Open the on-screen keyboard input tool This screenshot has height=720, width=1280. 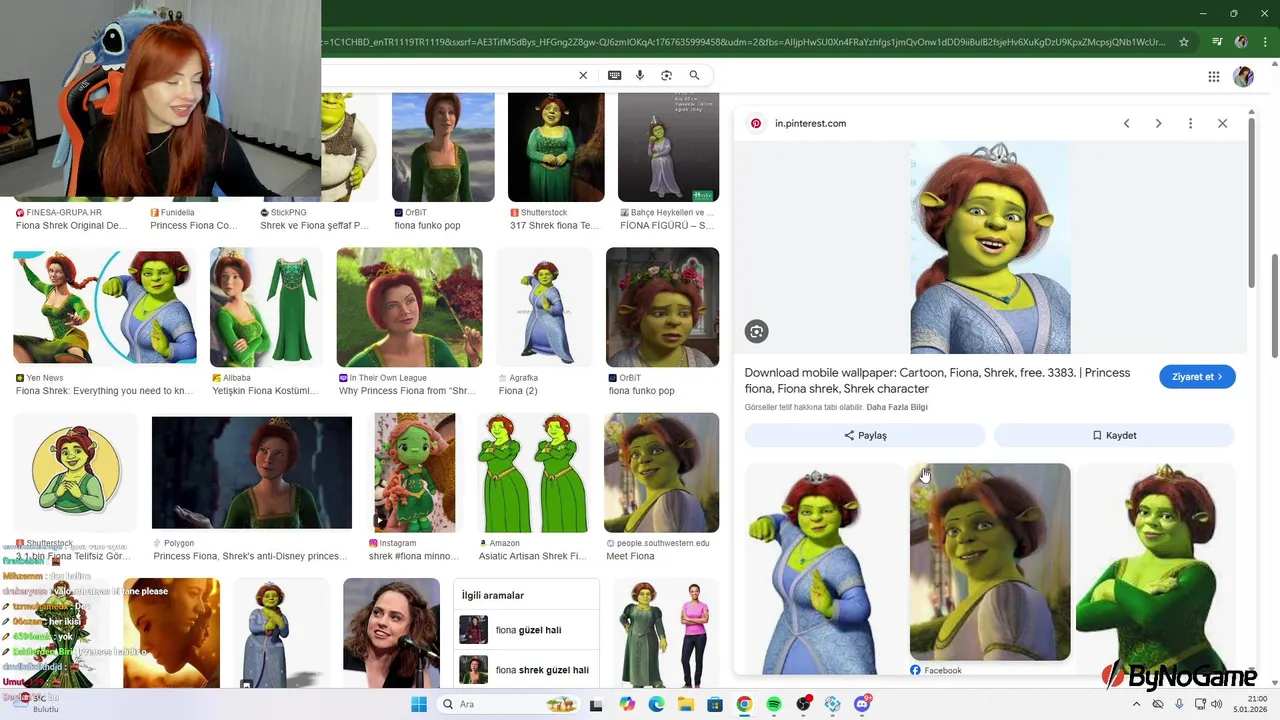[614, 75]
